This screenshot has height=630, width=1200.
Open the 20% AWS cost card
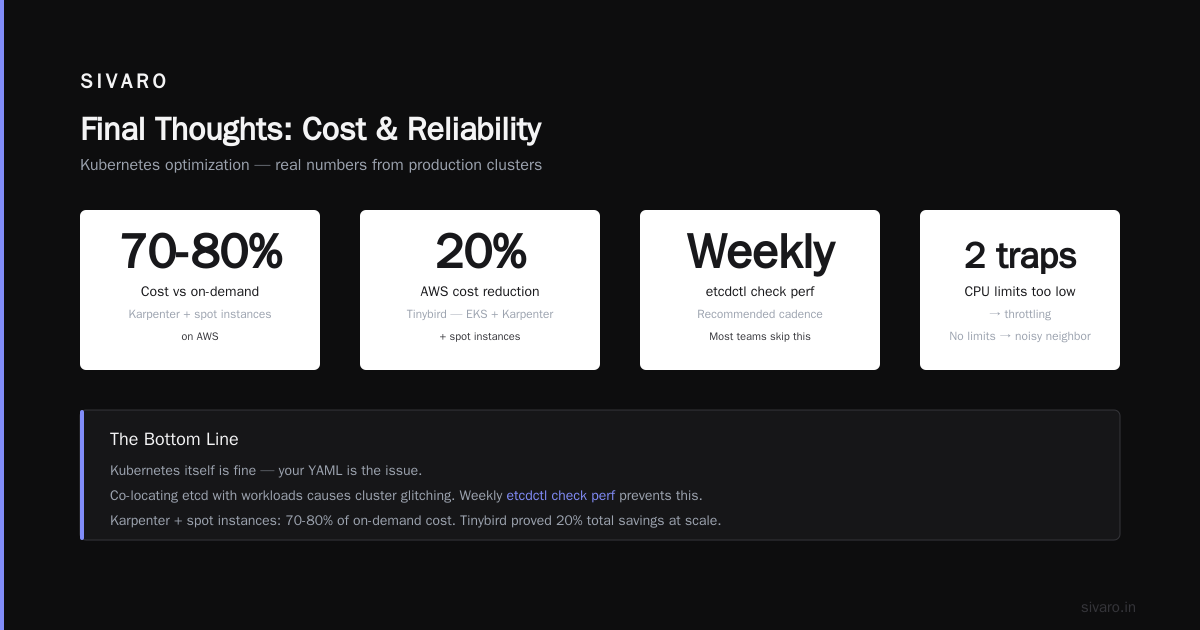(x=480, y=290)
